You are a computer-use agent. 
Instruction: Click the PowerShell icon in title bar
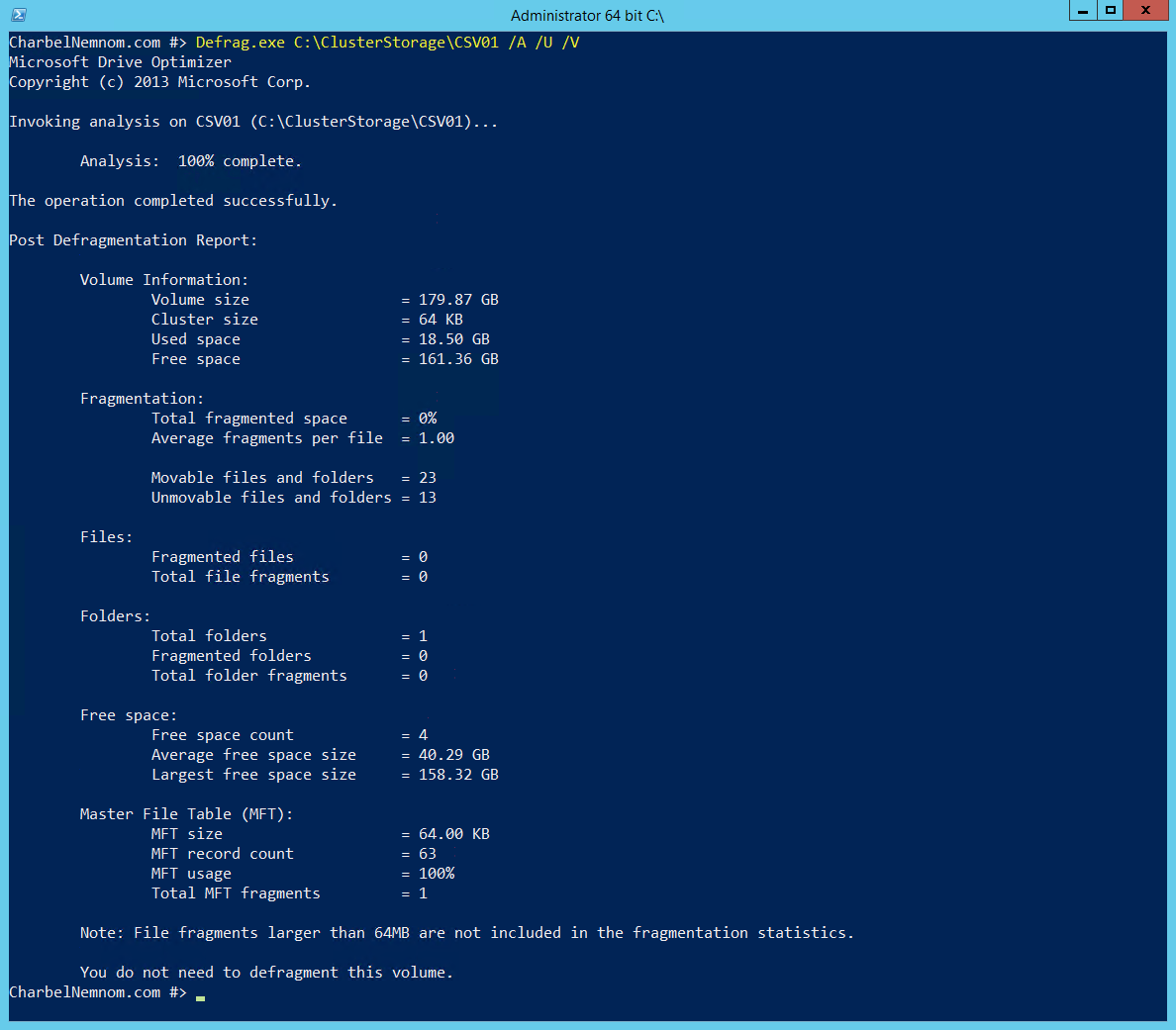pos(19,14)
